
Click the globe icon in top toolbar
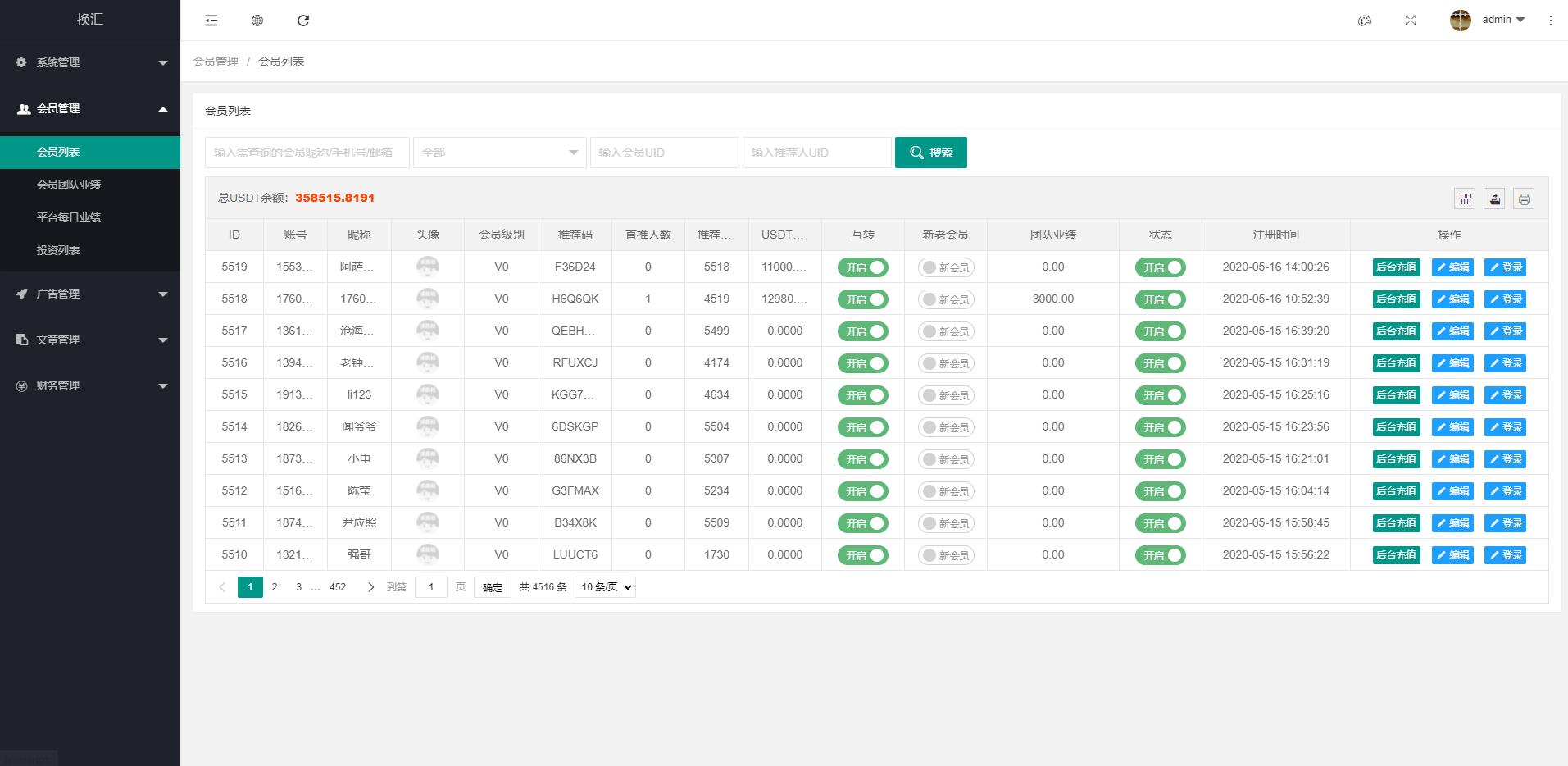(257, 21)
